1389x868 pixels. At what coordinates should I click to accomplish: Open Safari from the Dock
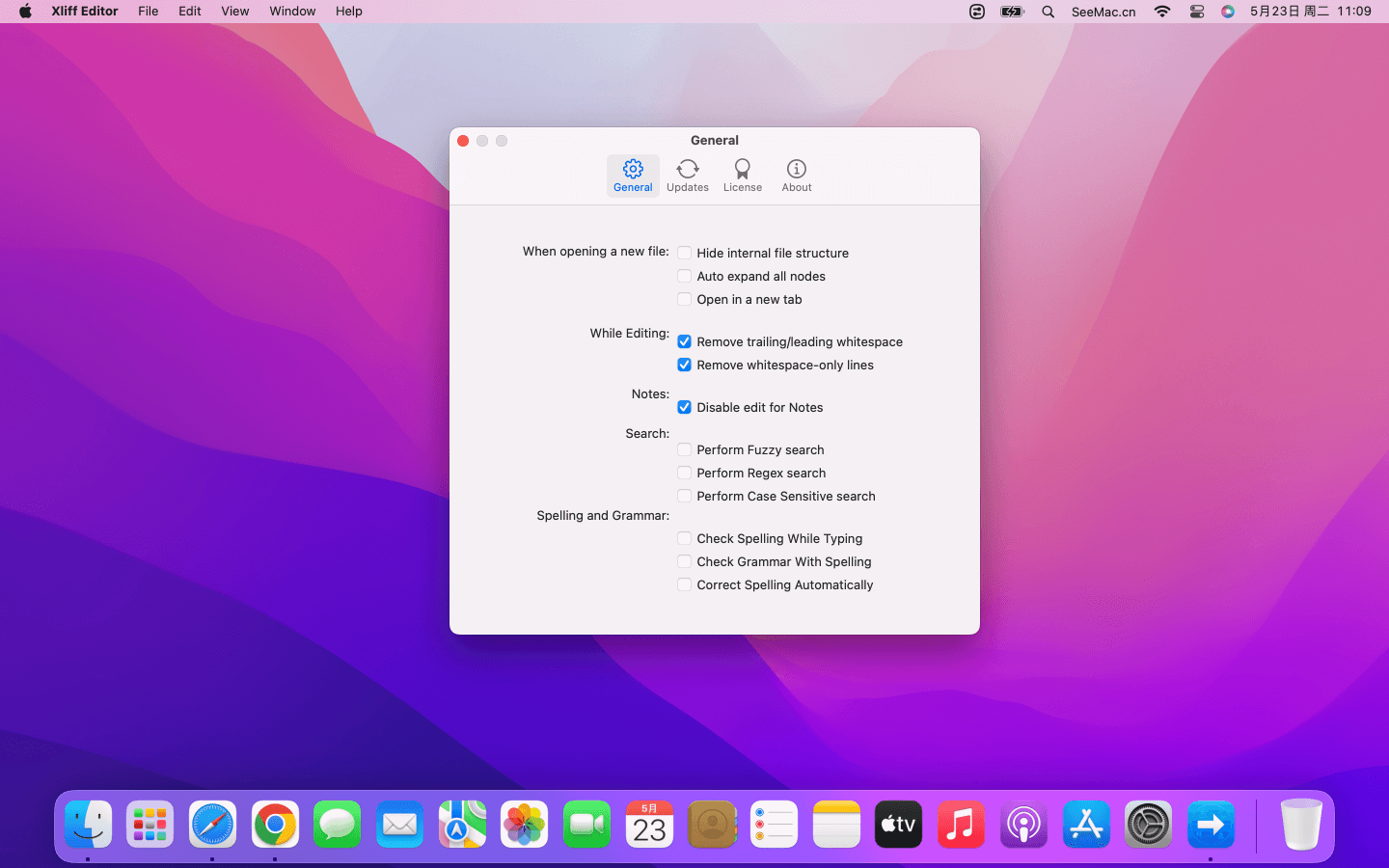pos(212,825)
